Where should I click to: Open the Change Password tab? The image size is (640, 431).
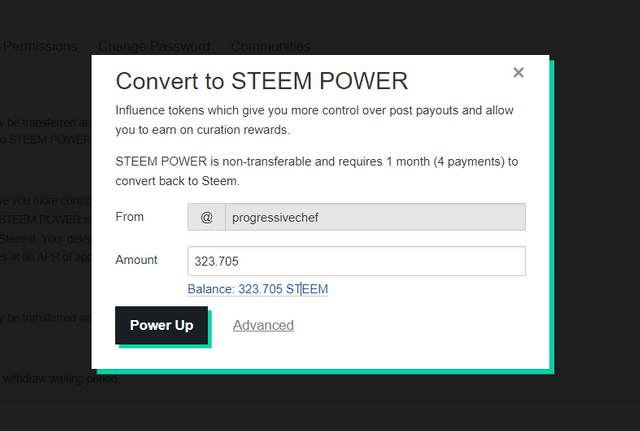tap(154, 46)
